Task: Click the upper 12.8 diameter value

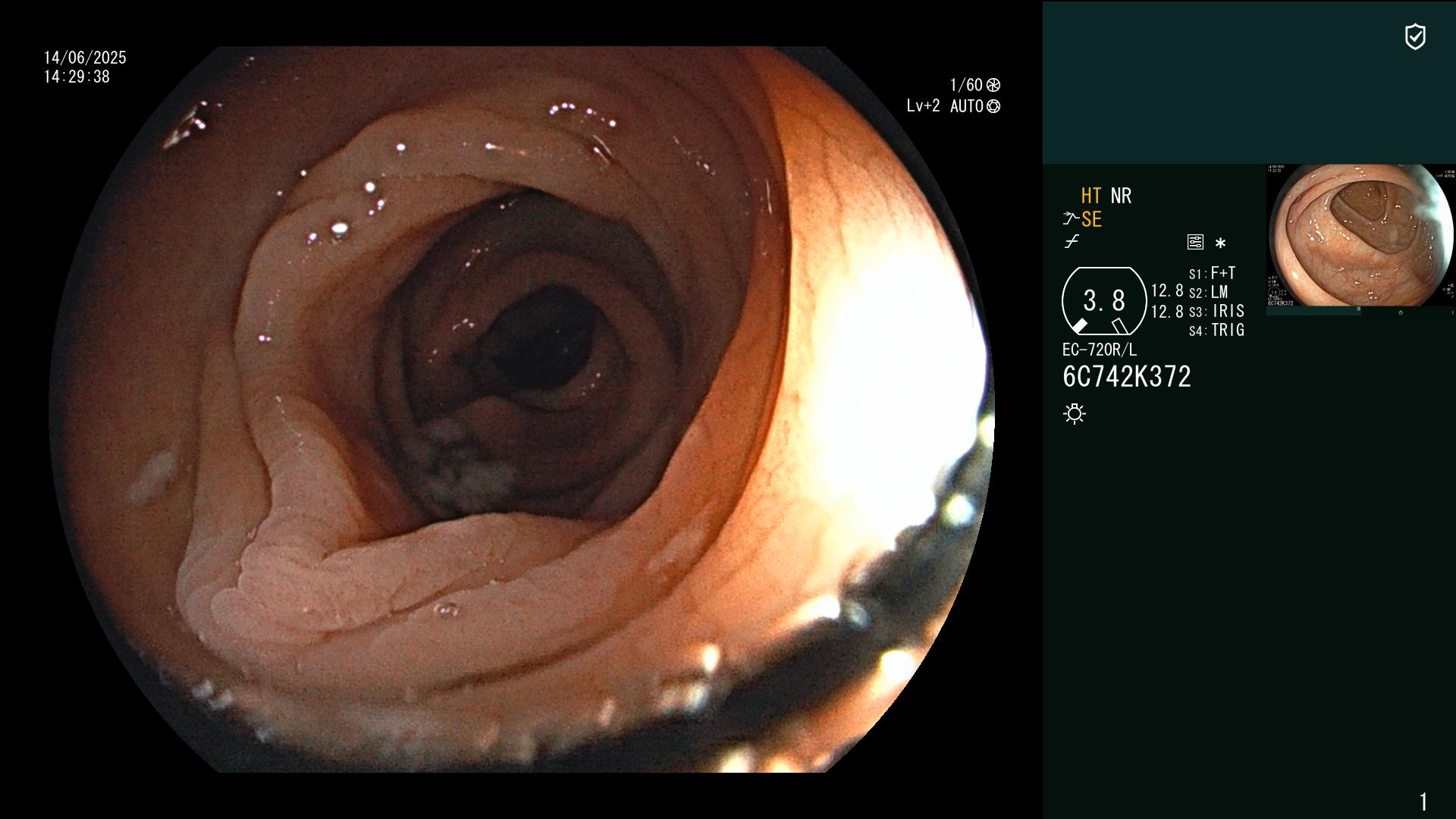Action: [1167, 290]
